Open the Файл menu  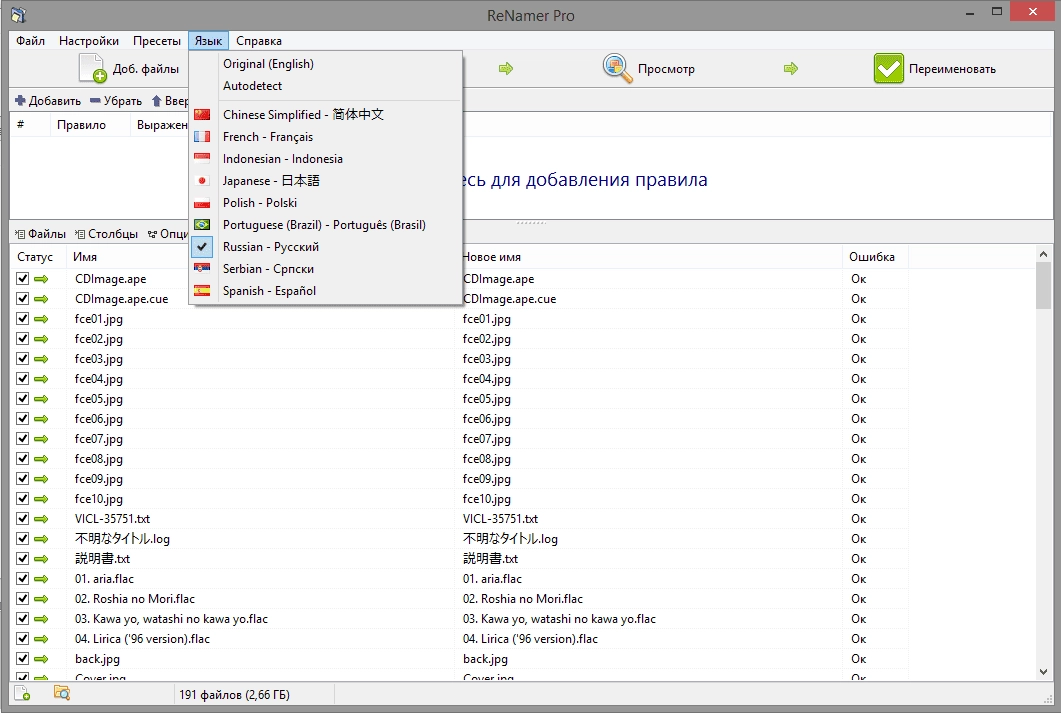[30, 41]
